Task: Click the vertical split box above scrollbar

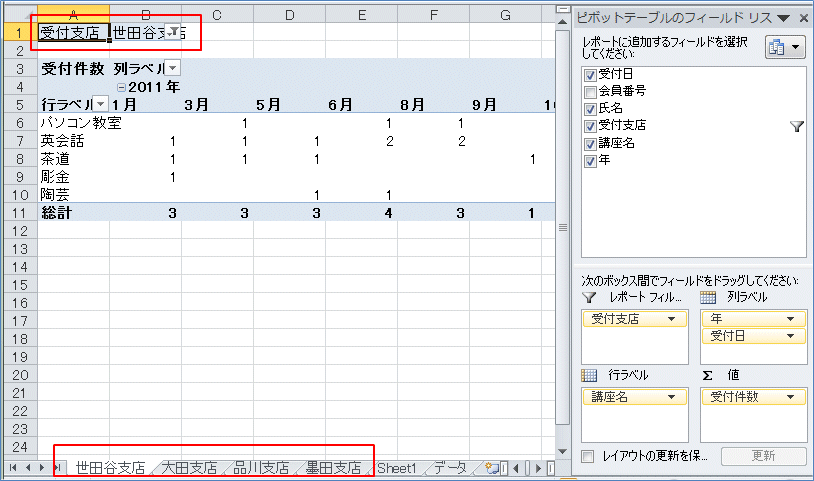Action: click(x=562, y=9)
